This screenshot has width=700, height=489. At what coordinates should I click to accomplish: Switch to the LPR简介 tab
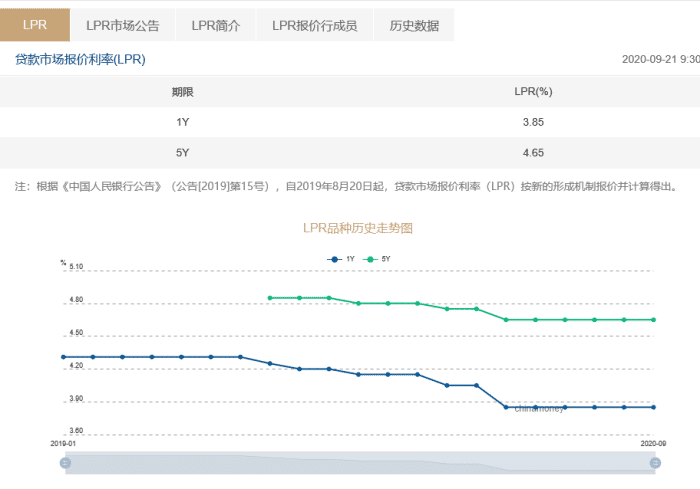(x=215, y=25)
